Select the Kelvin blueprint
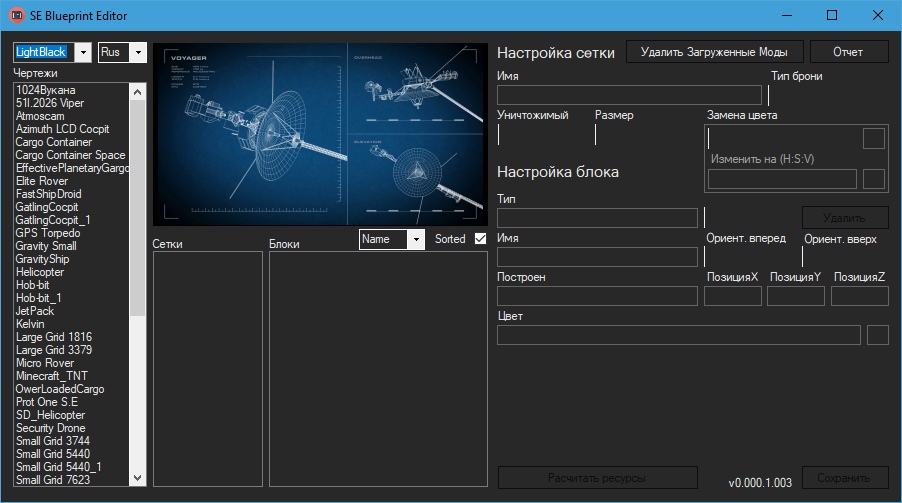The height and width of the screenshot is (503, 902). tap(72, 324)
